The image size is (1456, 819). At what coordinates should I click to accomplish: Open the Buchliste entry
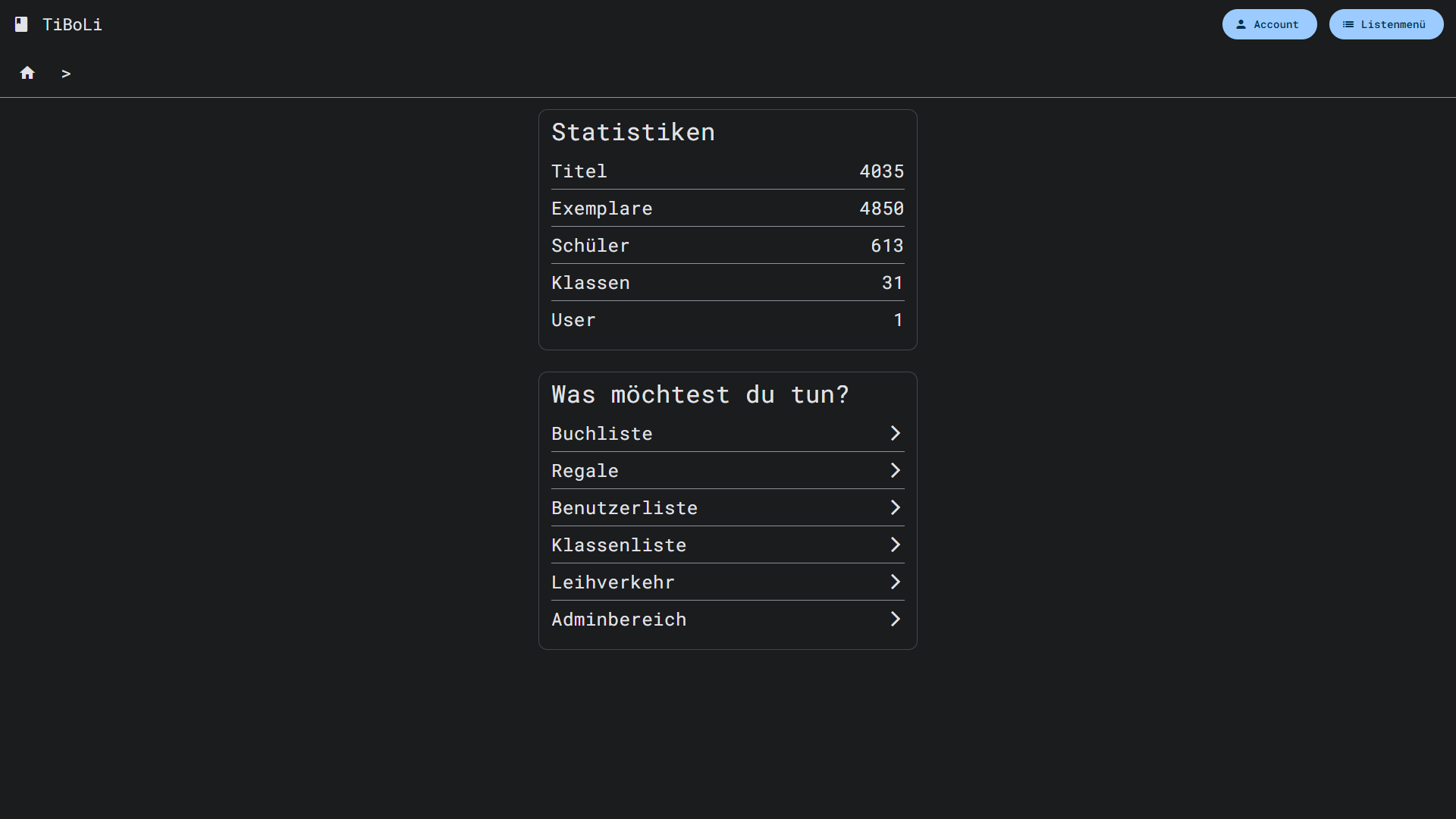click(x=601, y=434)
